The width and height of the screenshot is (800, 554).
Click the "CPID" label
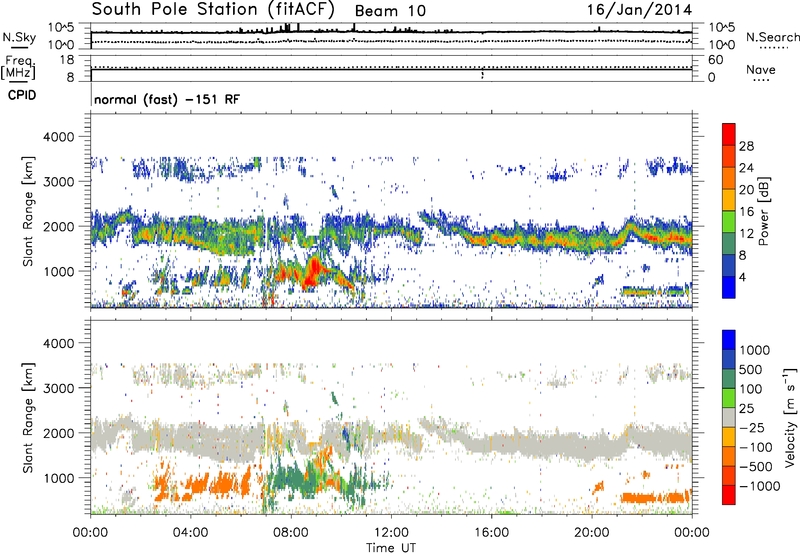[x=22, y=95]
